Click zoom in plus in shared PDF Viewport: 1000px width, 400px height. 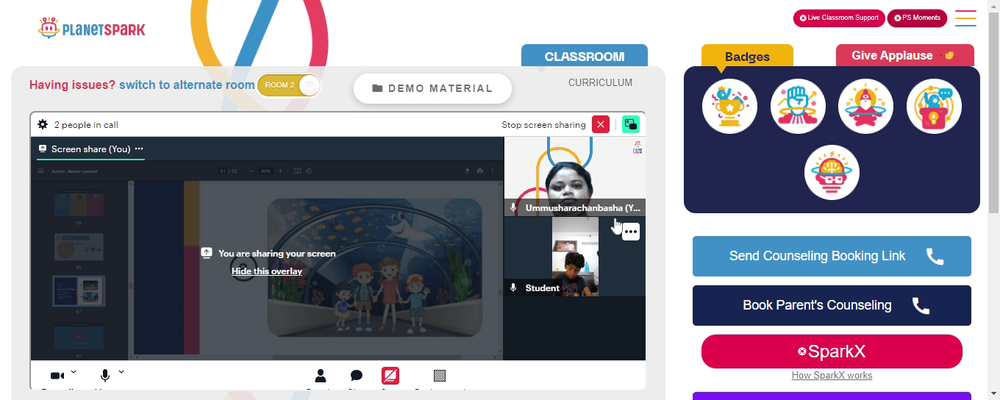(280, 171)
